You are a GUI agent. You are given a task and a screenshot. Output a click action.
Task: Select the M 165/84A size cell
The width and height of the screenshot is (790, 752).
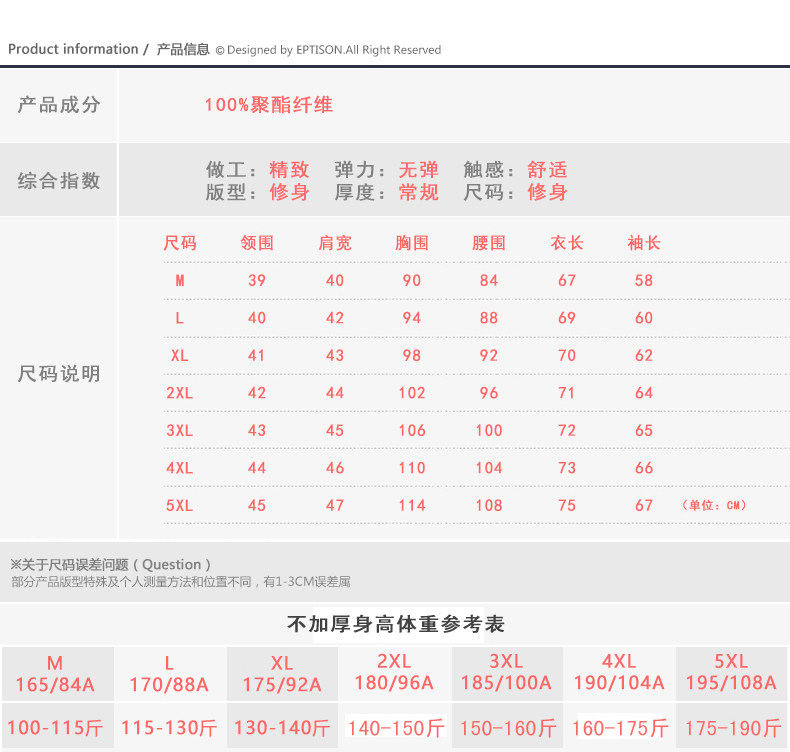55,674
